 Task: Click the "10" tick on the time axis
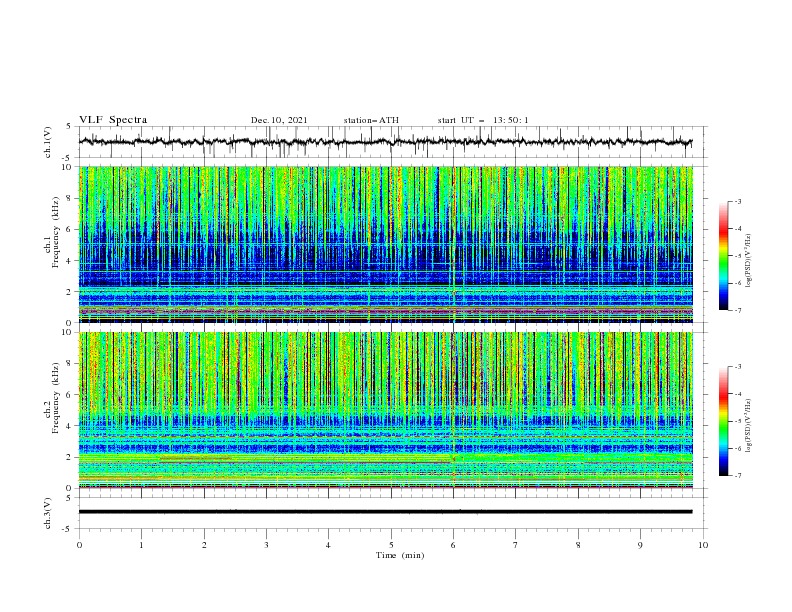[x=703, y=545]
